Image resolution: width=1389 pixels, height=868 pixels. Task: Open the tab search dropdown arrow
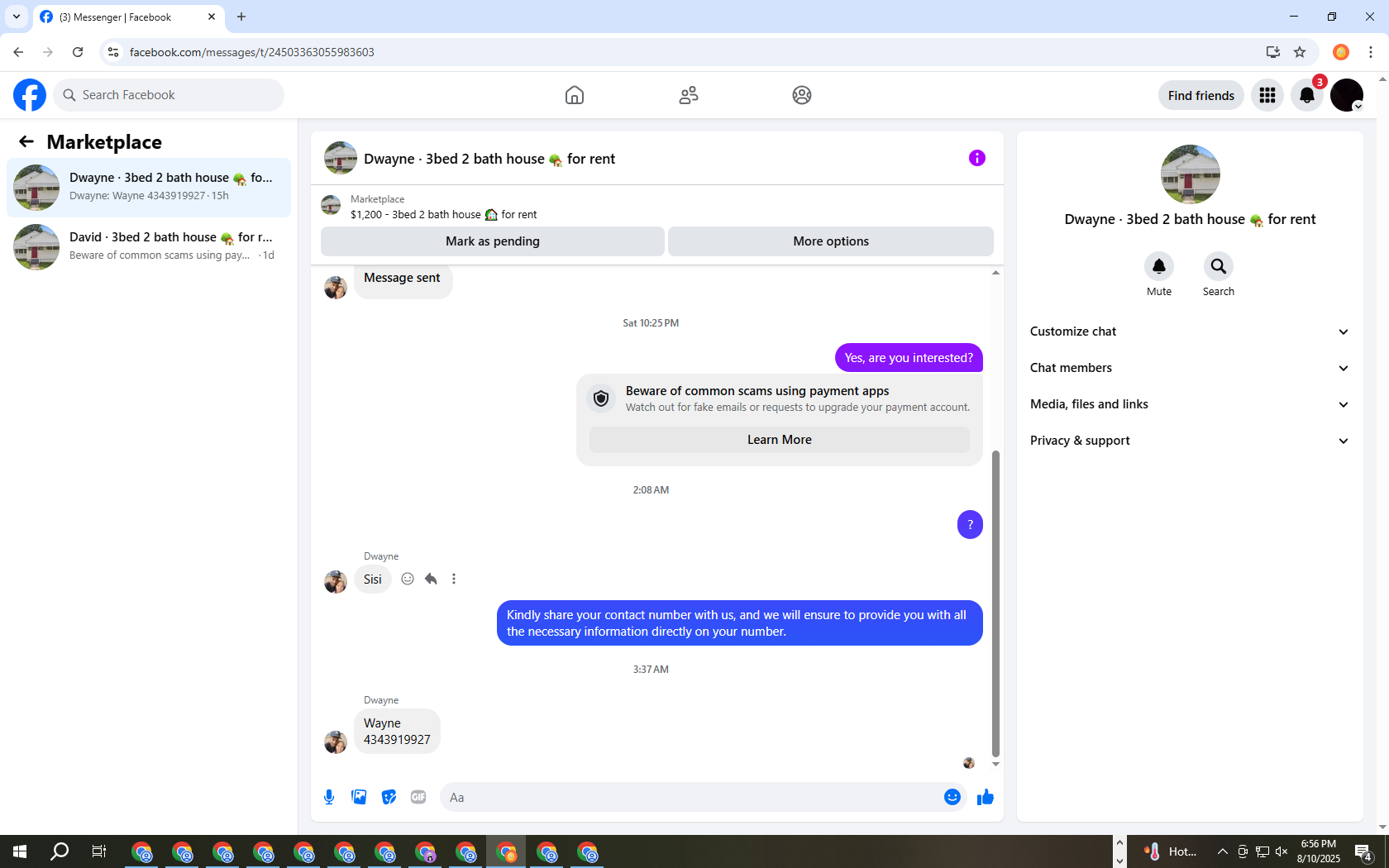17,17
